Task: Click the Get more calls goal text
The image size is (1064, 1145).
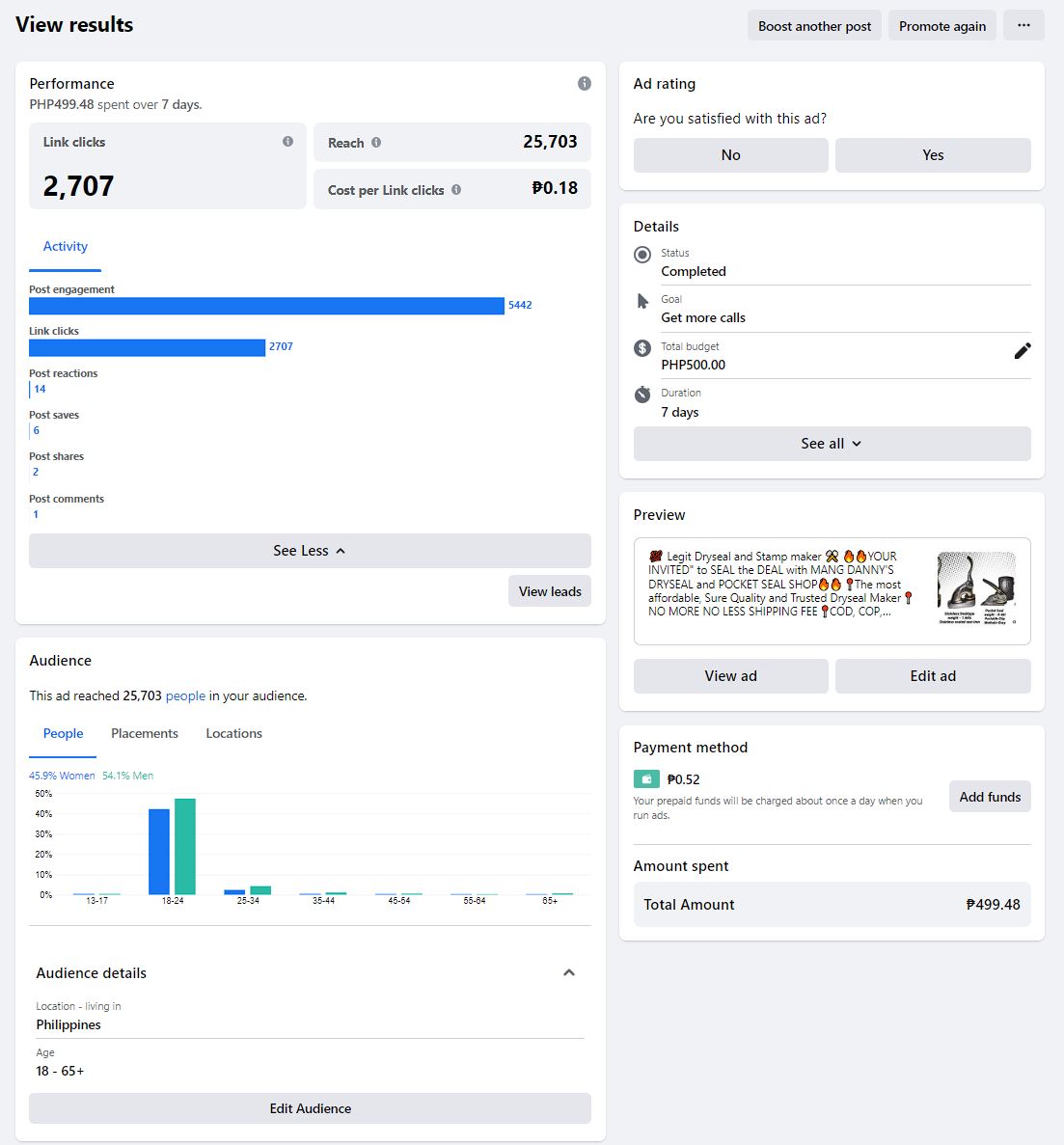Action: [x=703, y=317]
